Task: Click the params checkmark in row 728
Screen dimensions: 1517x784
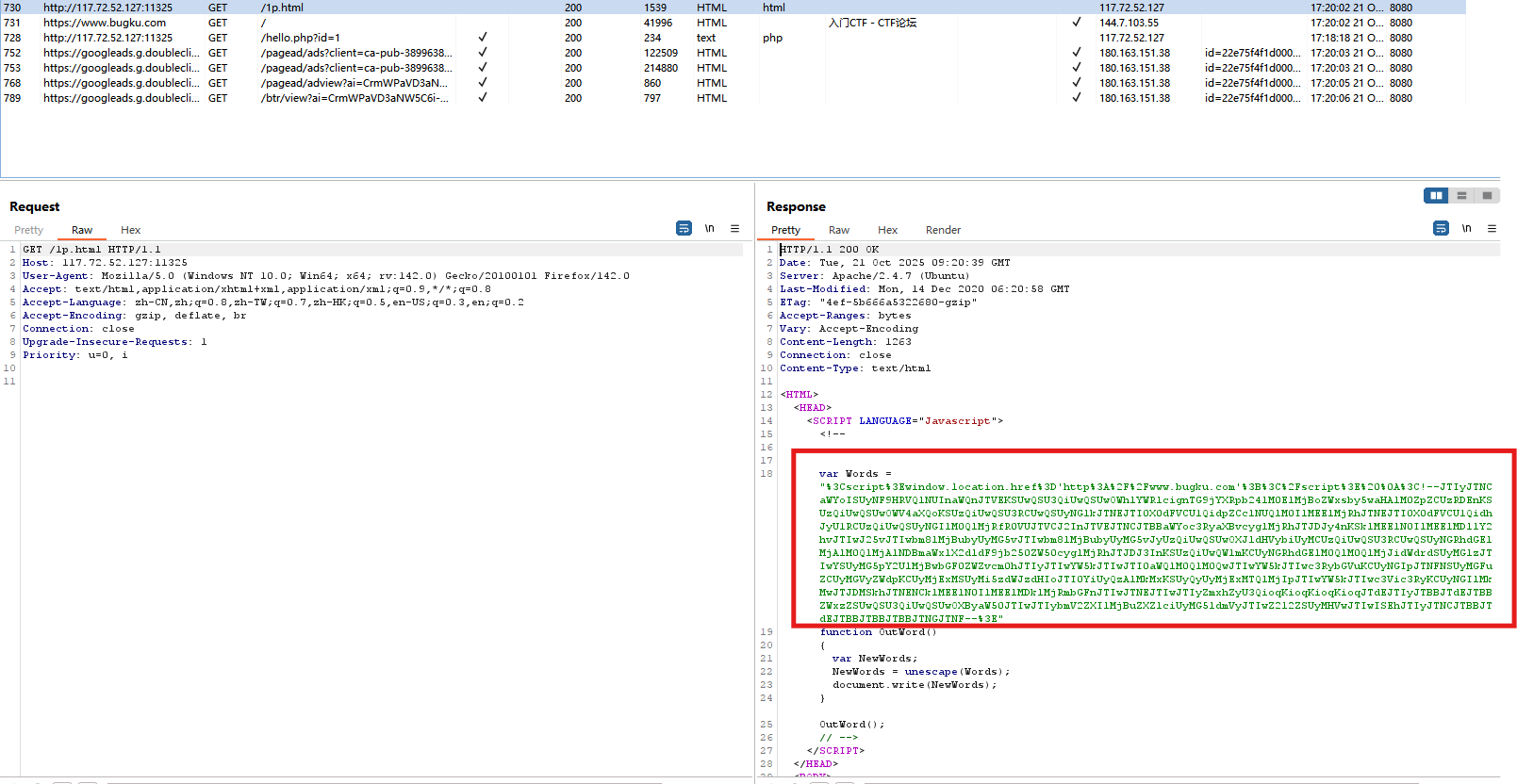Action: tap(483, 38)
